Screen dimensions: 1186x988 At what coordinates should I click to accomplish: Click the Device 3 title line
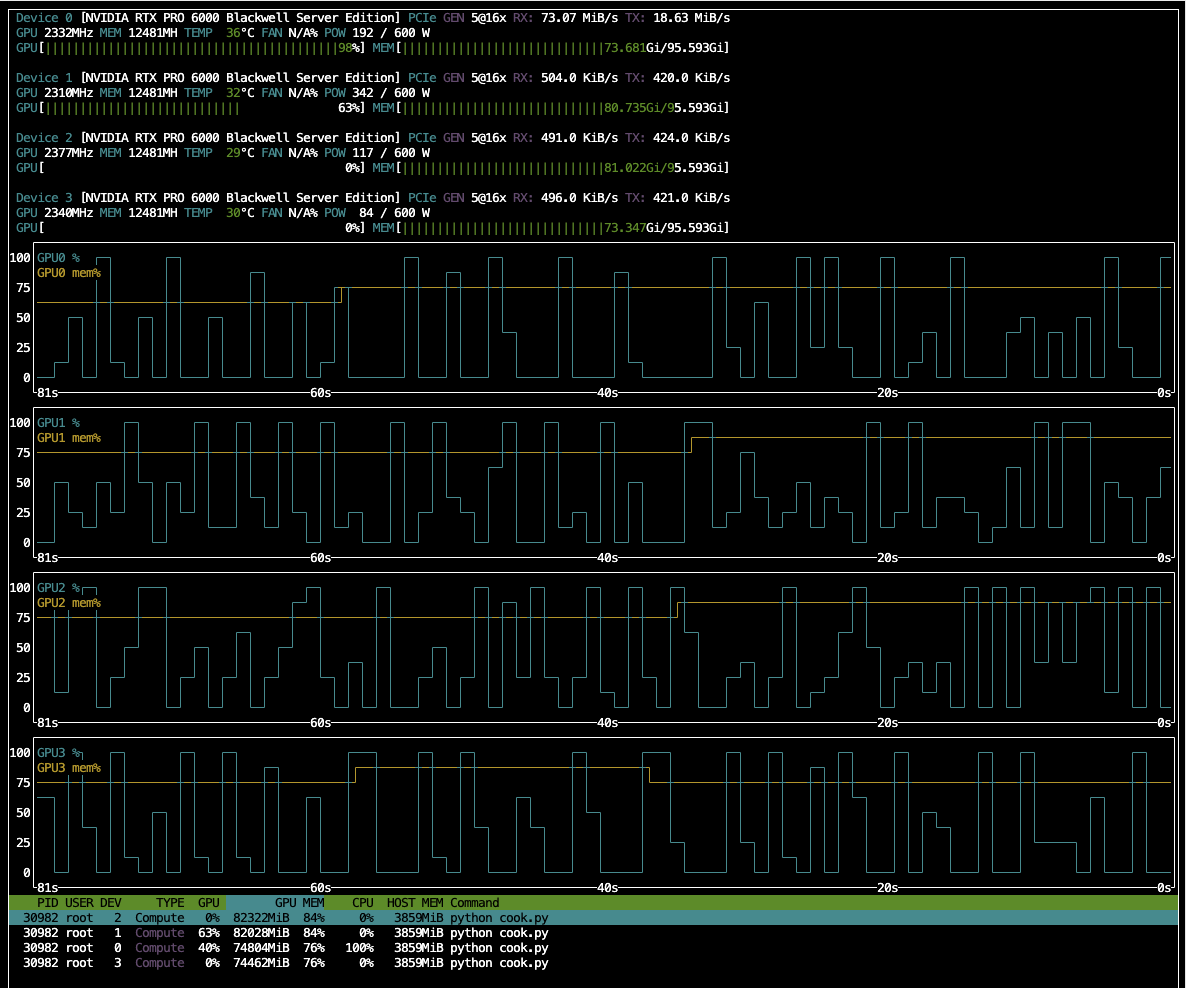tap(373, 197)
